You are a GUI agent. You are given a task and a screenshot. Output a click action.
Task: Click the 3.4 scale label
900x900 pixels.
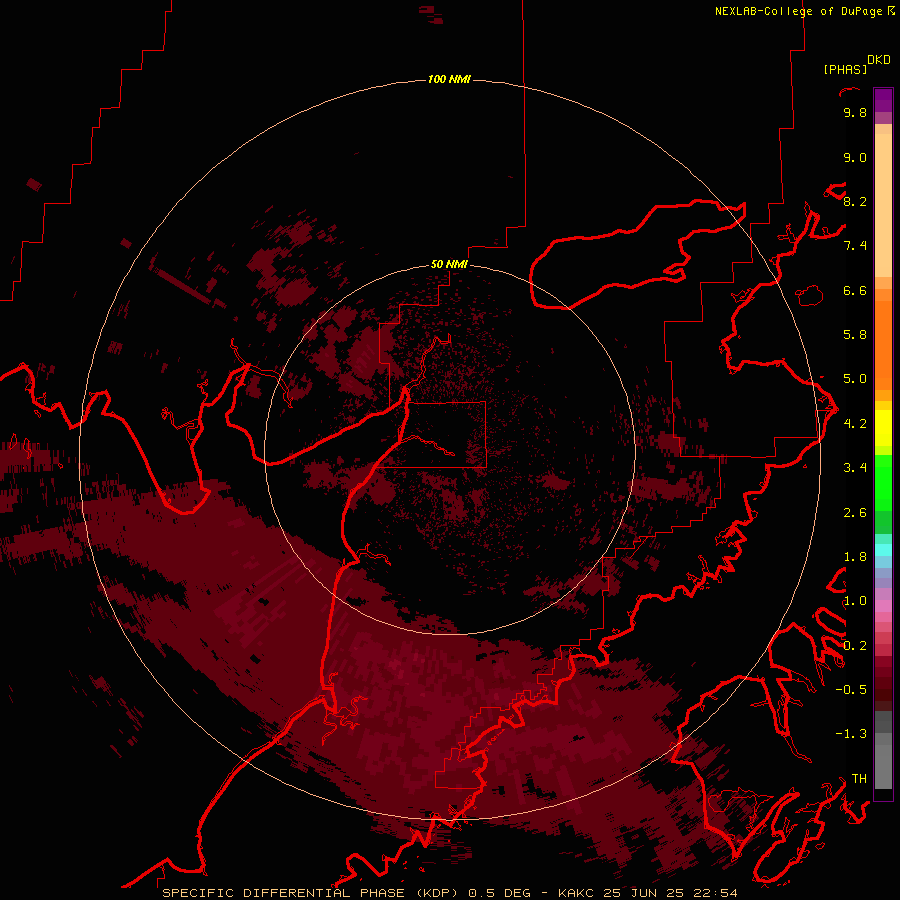tap(855, 468)
